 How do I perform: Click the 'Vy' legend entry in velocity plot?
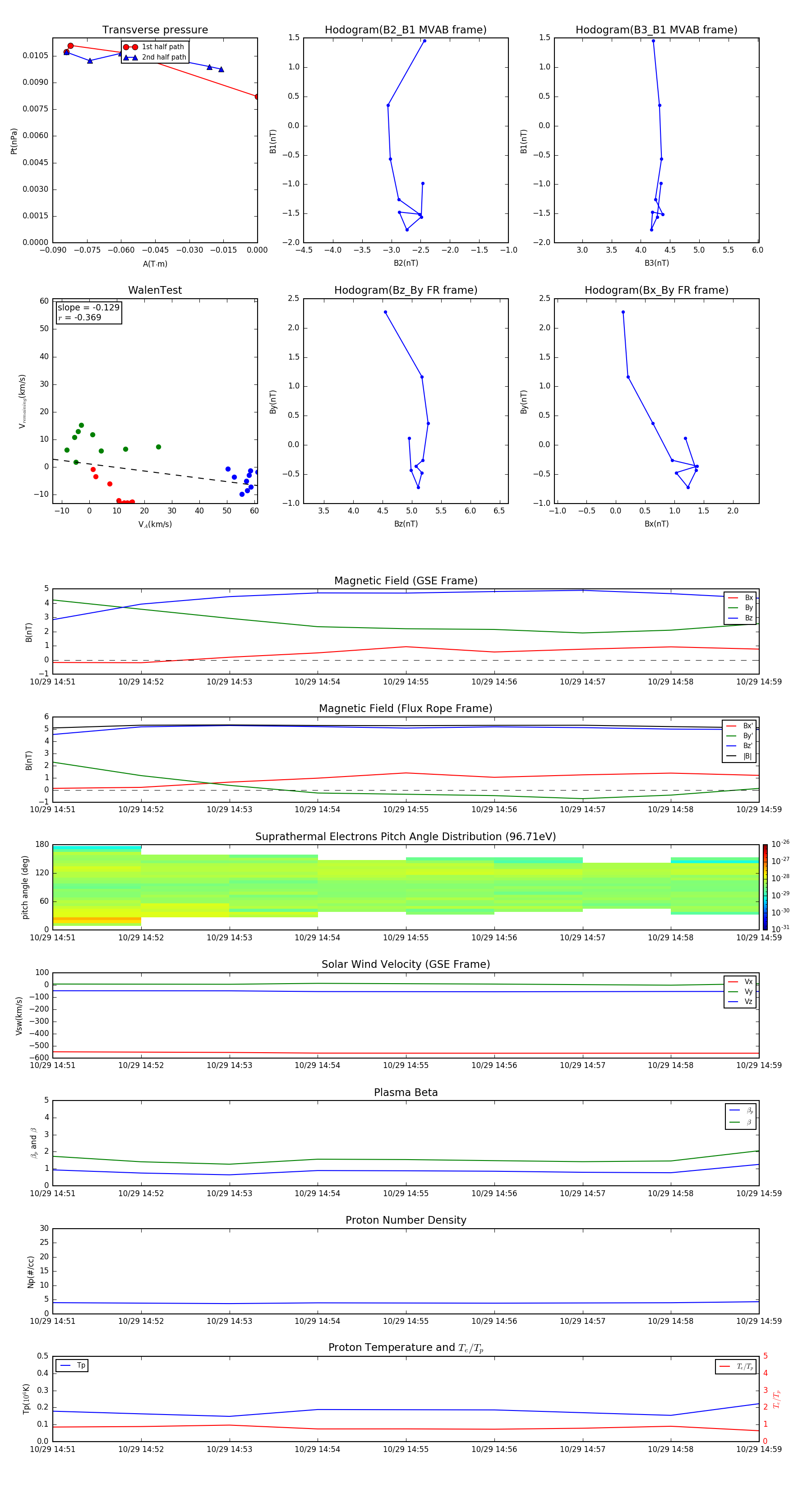tap(740, 991)
